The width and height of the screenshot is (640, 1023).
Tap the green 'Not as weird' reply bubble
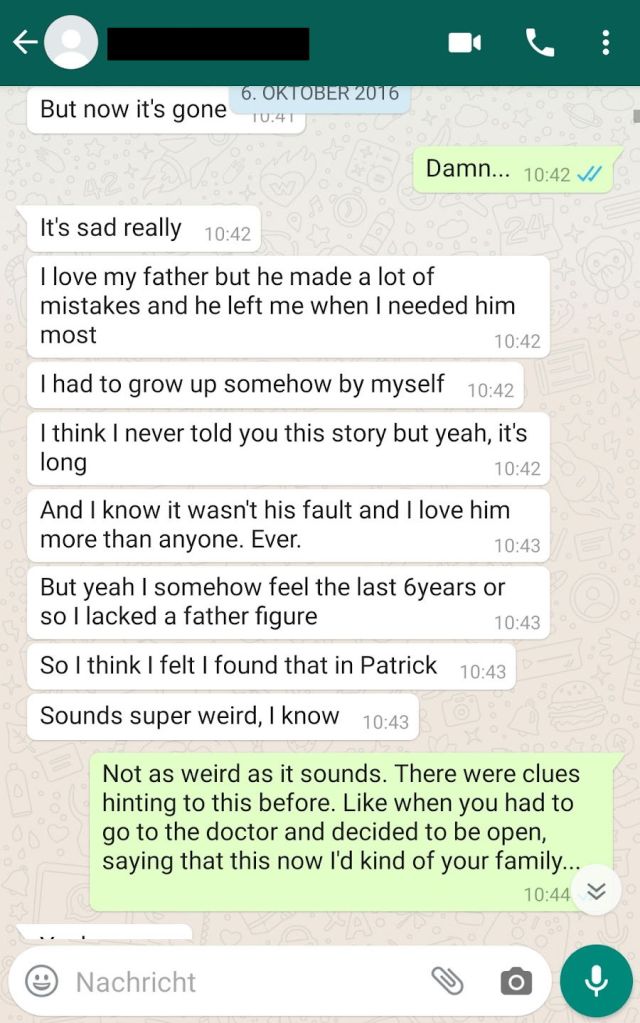point(352,832)
